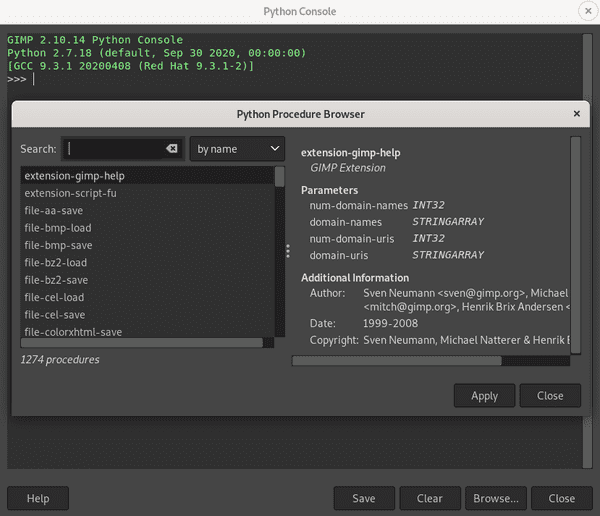This screenshot has height=516, width=600.
Task: Select file-cel-load procedure
Action: tap(148, 297)
